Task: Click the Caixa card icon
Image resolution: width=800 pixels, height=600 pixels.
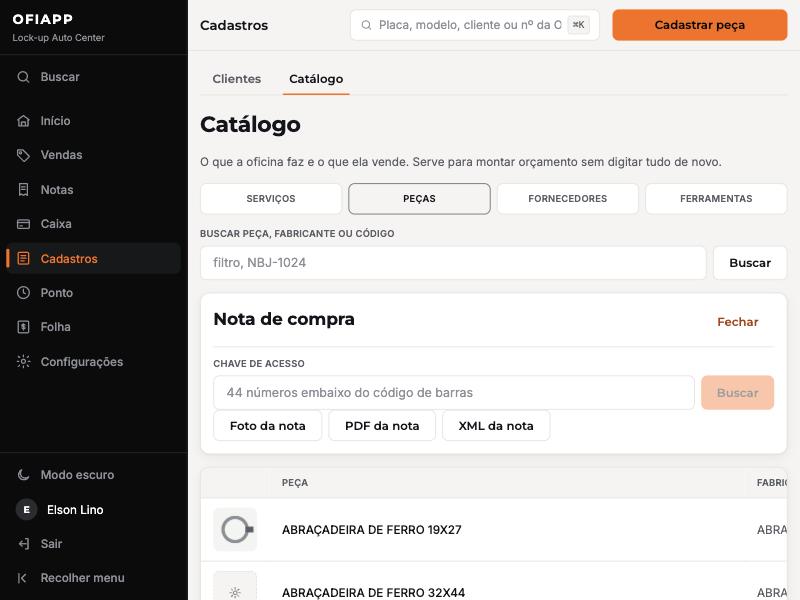Action: click(23, 224)
